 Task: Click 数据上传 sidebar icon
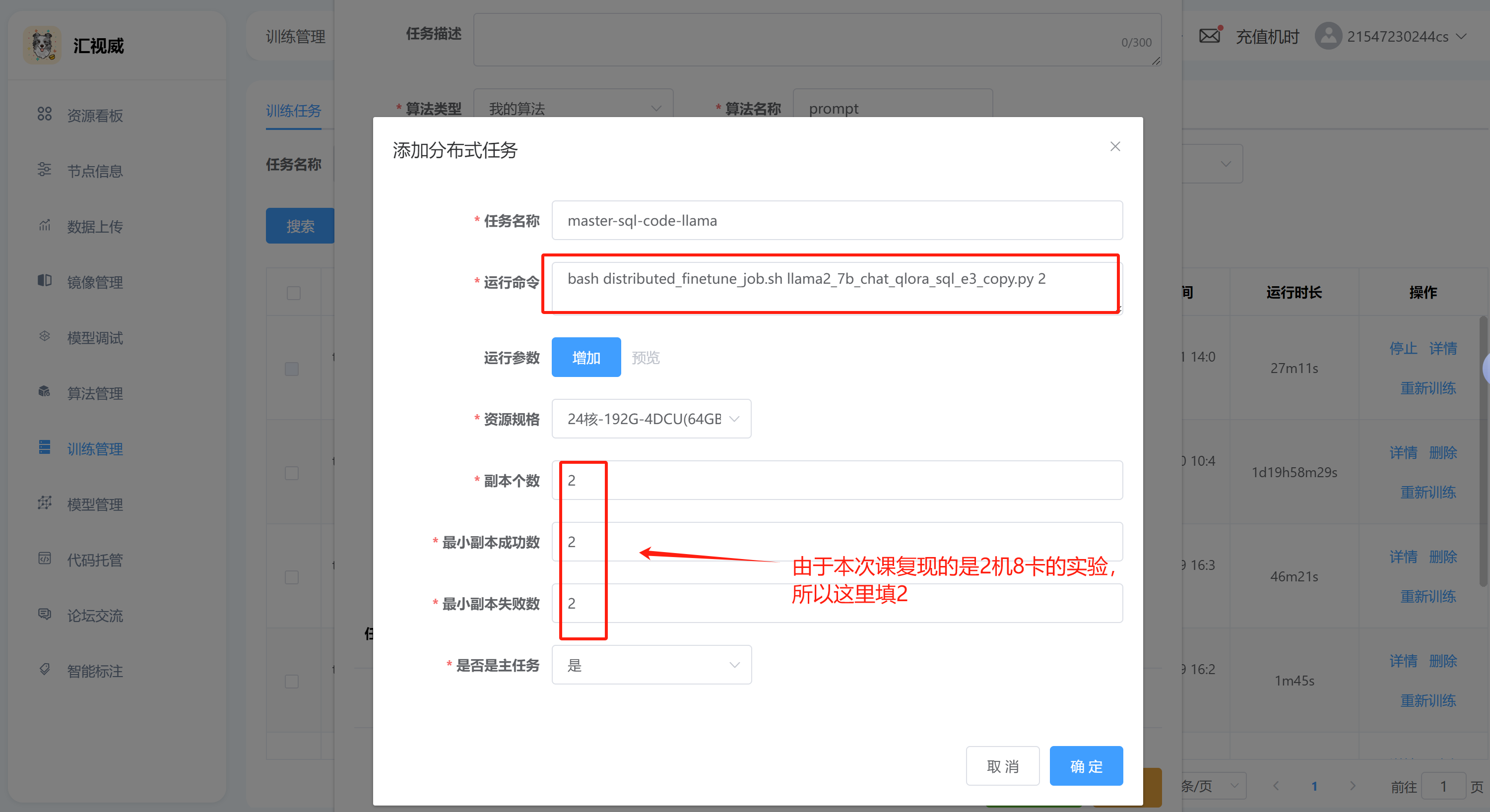click(x=45, y=225)
